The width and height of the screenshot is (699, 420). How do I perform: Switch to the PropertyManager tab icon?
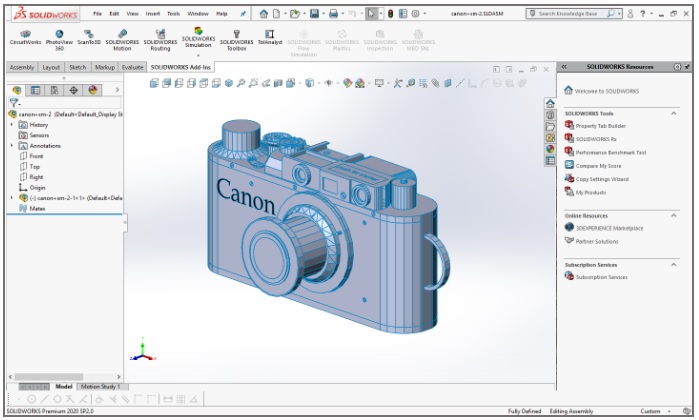(35, 90)
